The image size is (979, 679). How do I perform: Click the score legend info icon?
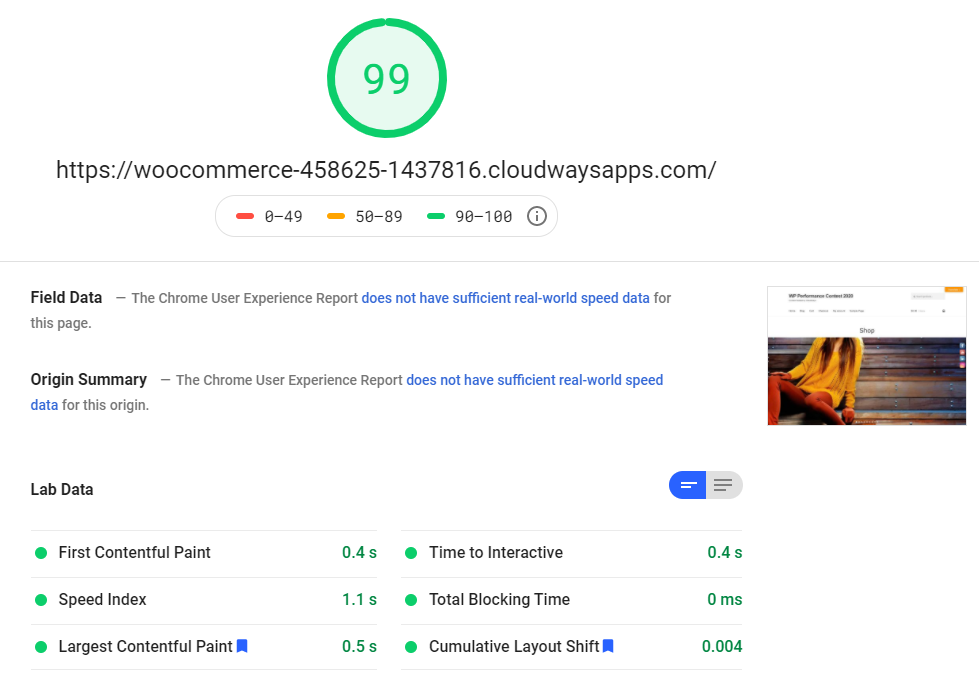537,217
